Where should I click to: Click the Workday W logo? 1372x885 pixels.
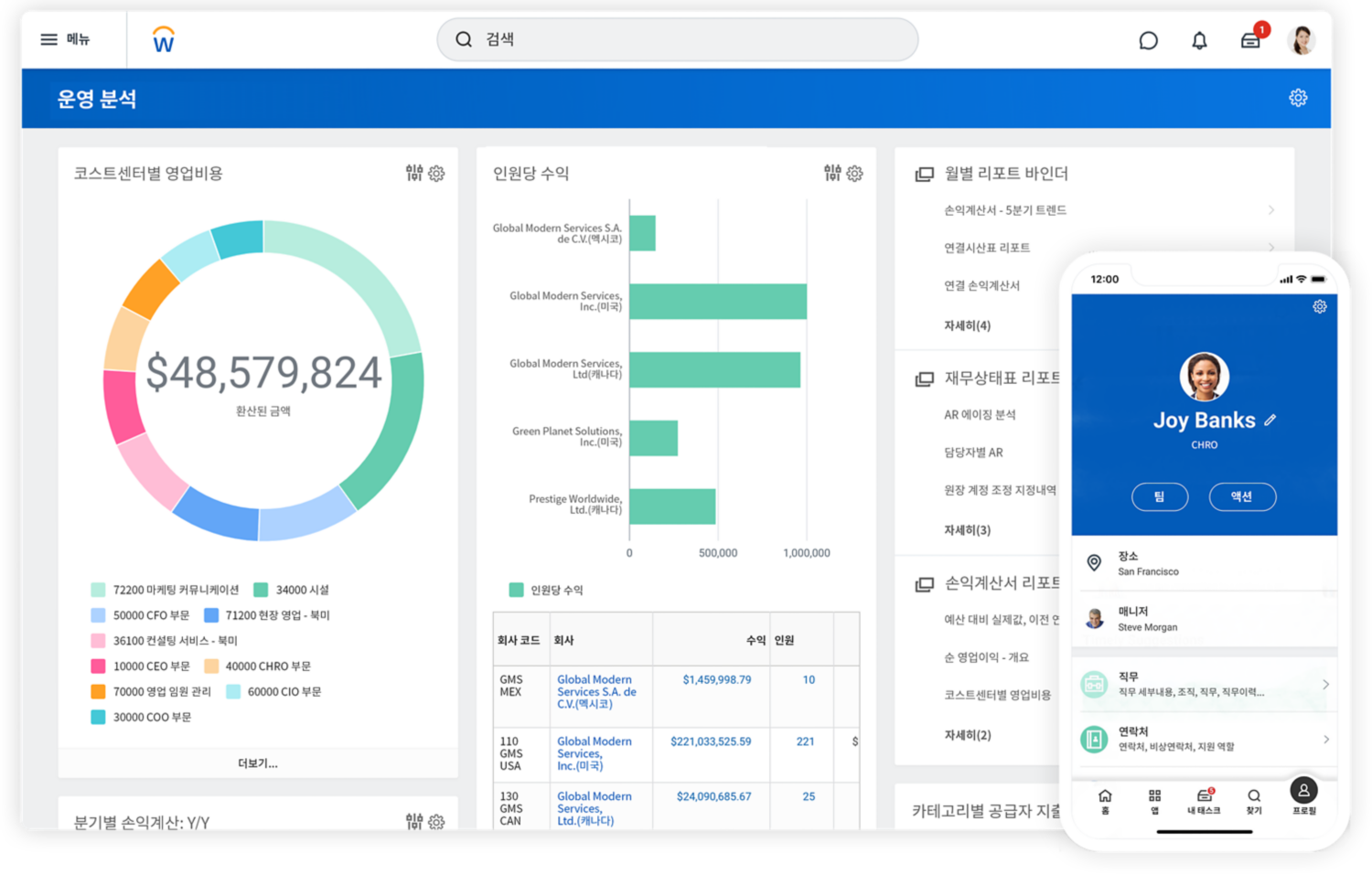pos(164,39)
